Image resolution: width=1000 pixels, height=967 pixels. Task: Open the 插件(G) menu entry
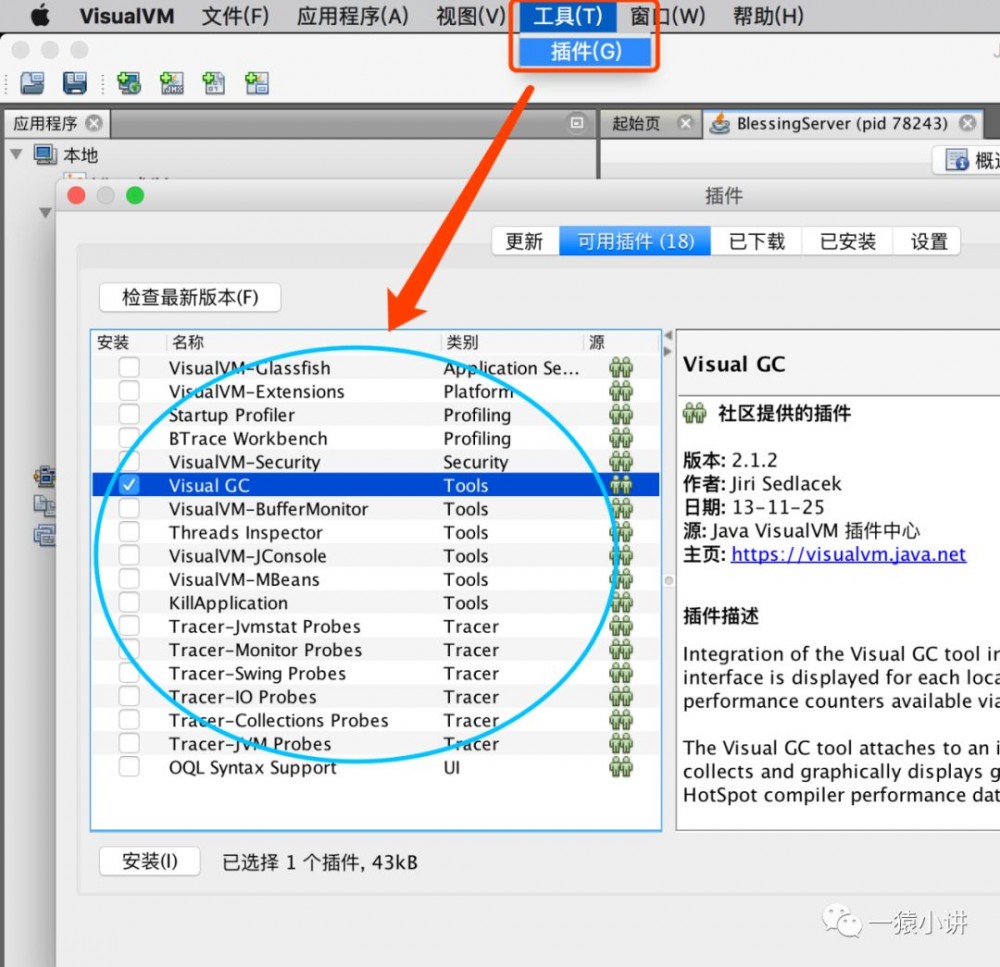[x=585, y=52]
